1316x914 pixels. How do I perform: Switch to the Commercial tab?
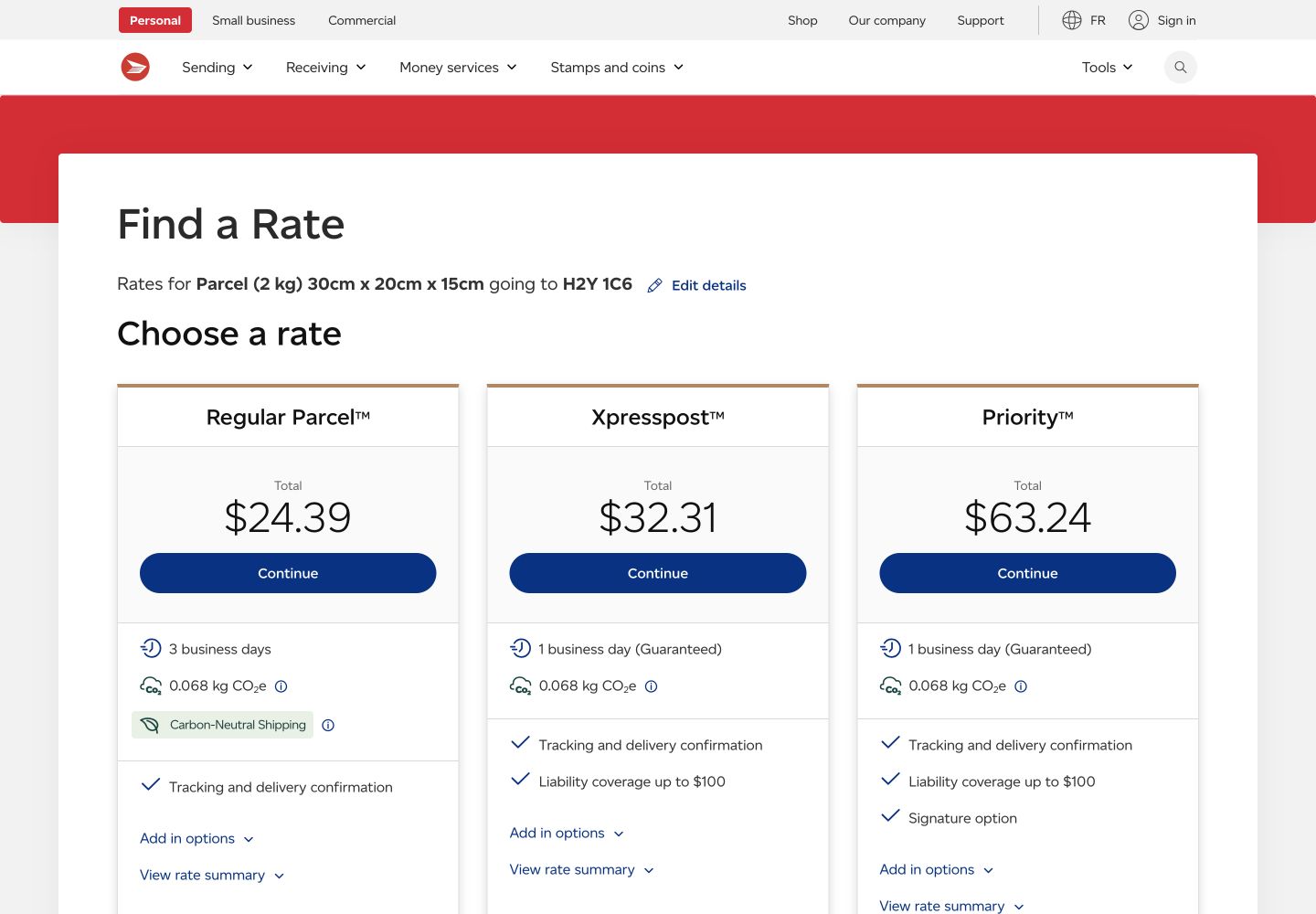(362, 20)
